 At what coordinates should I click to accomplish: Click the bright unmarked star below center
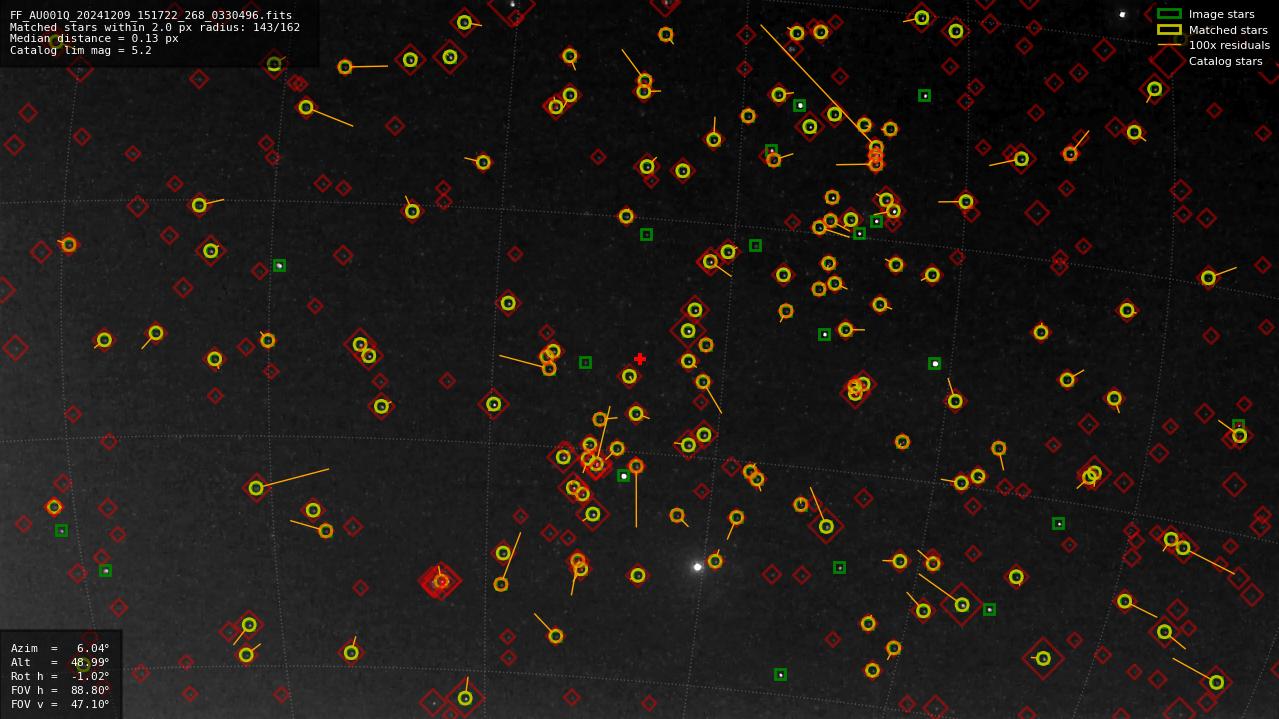pos(698,567)
